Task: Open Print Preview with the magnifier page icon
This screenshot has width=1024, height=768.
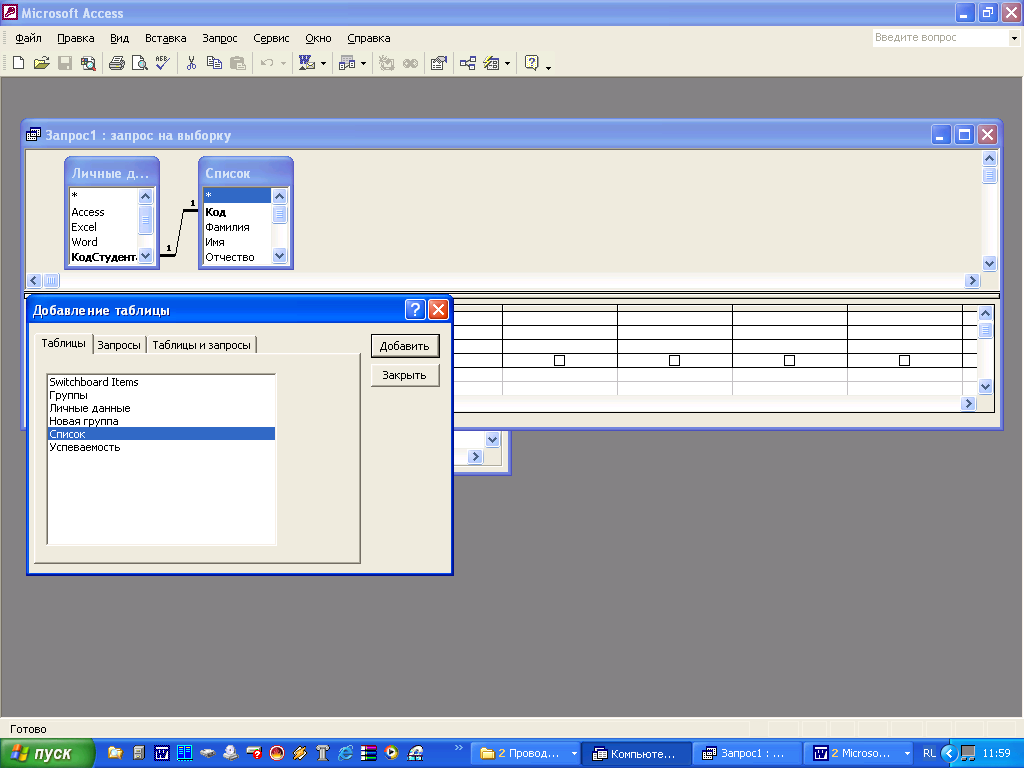Action: click(139, 63)
